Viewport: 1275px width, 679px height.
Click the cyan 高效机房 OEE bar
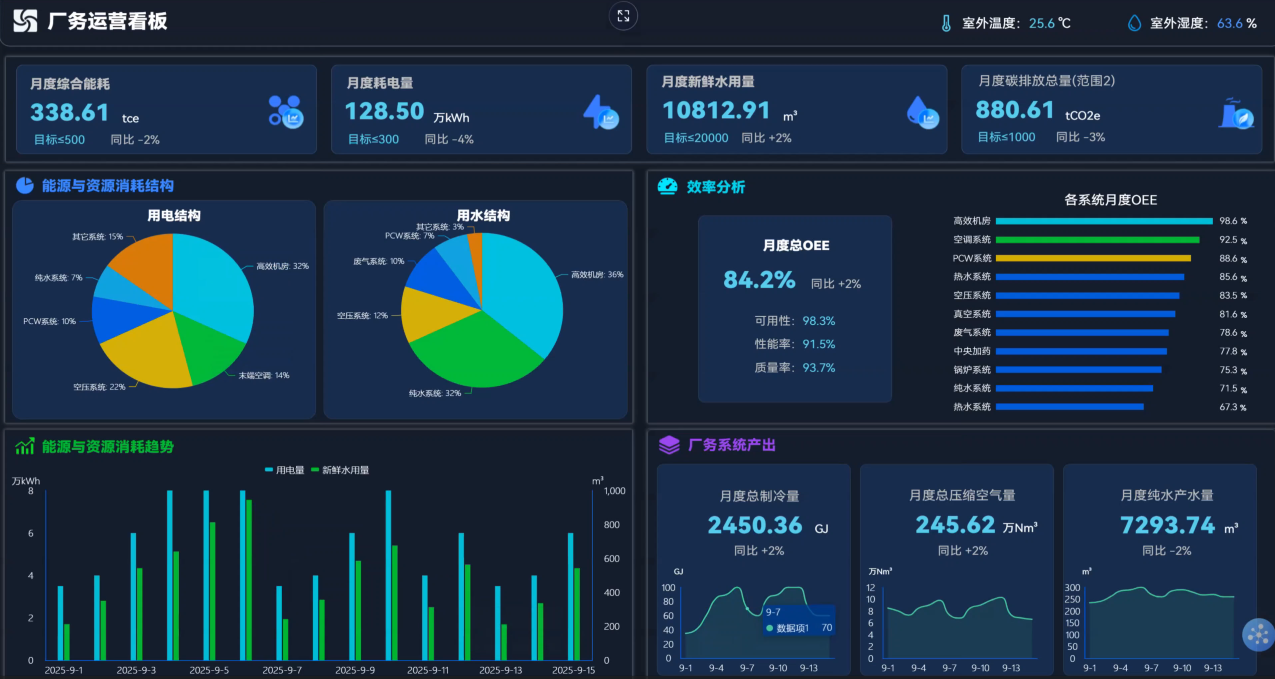click(1104, 221)
